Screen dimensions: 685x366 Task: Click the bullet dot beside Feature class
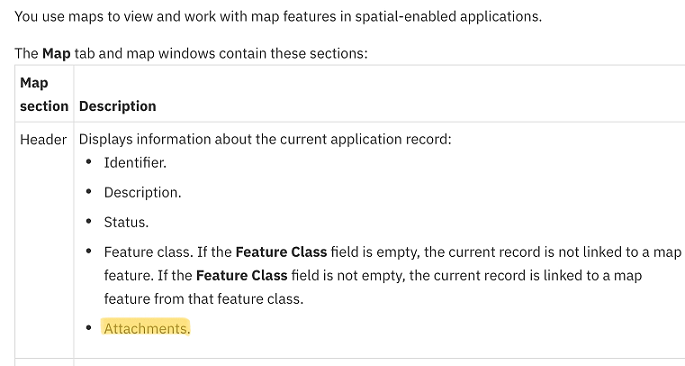89,251
